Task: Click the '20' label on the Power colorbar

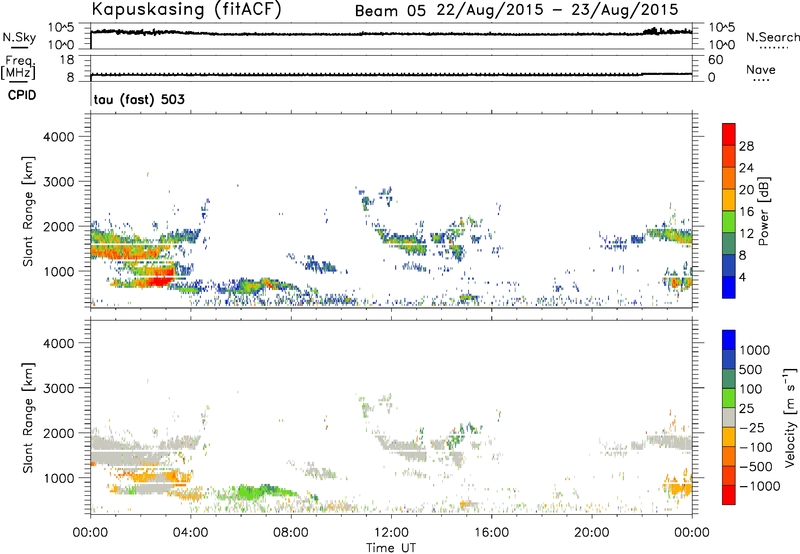Action: (x=746, y=190)
